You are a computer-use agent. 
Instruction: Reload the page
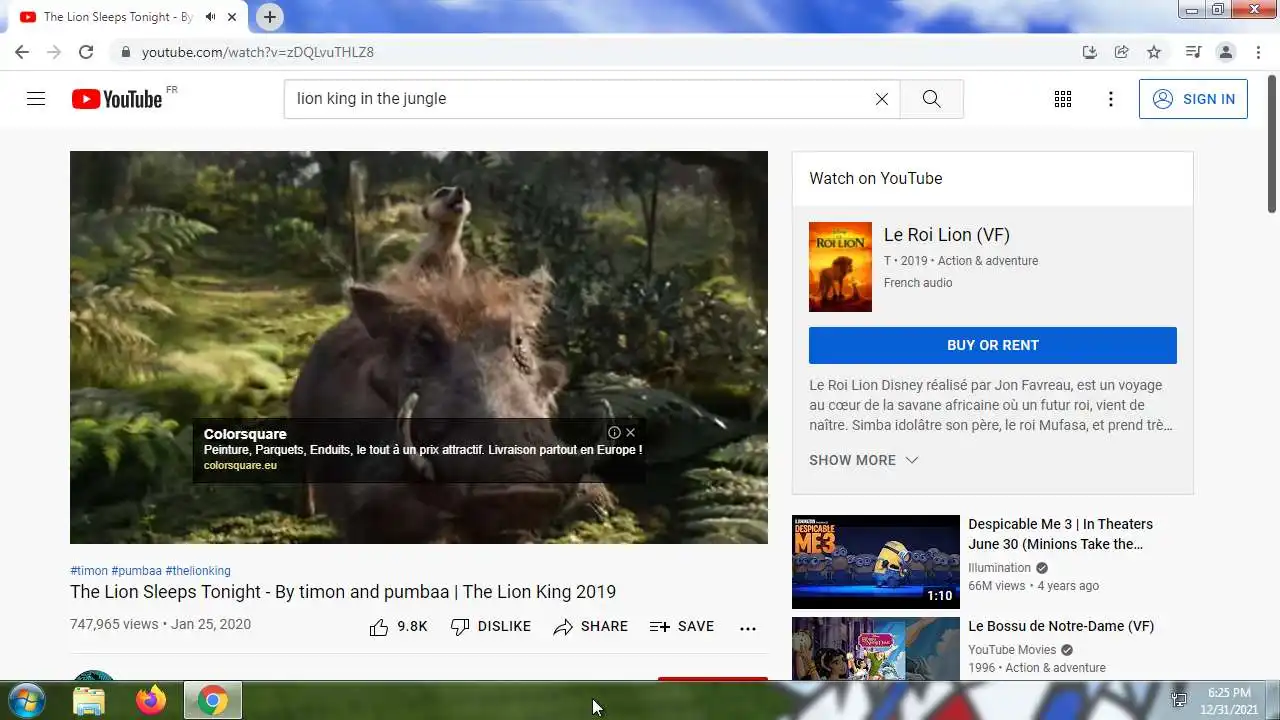click(x=86, y=52)
